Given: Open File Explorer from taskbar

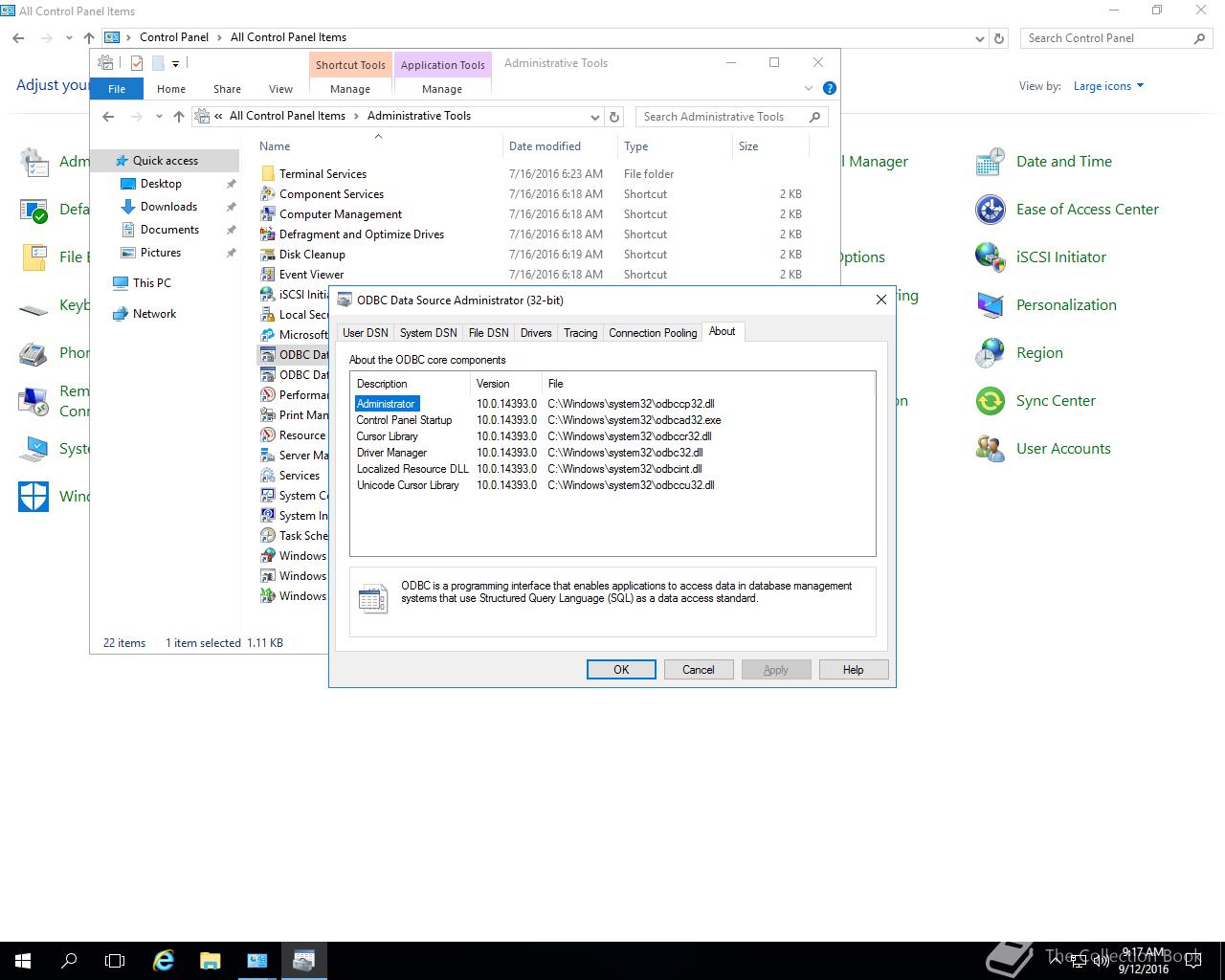Looking at the screenshot, I should click(210, 960).
